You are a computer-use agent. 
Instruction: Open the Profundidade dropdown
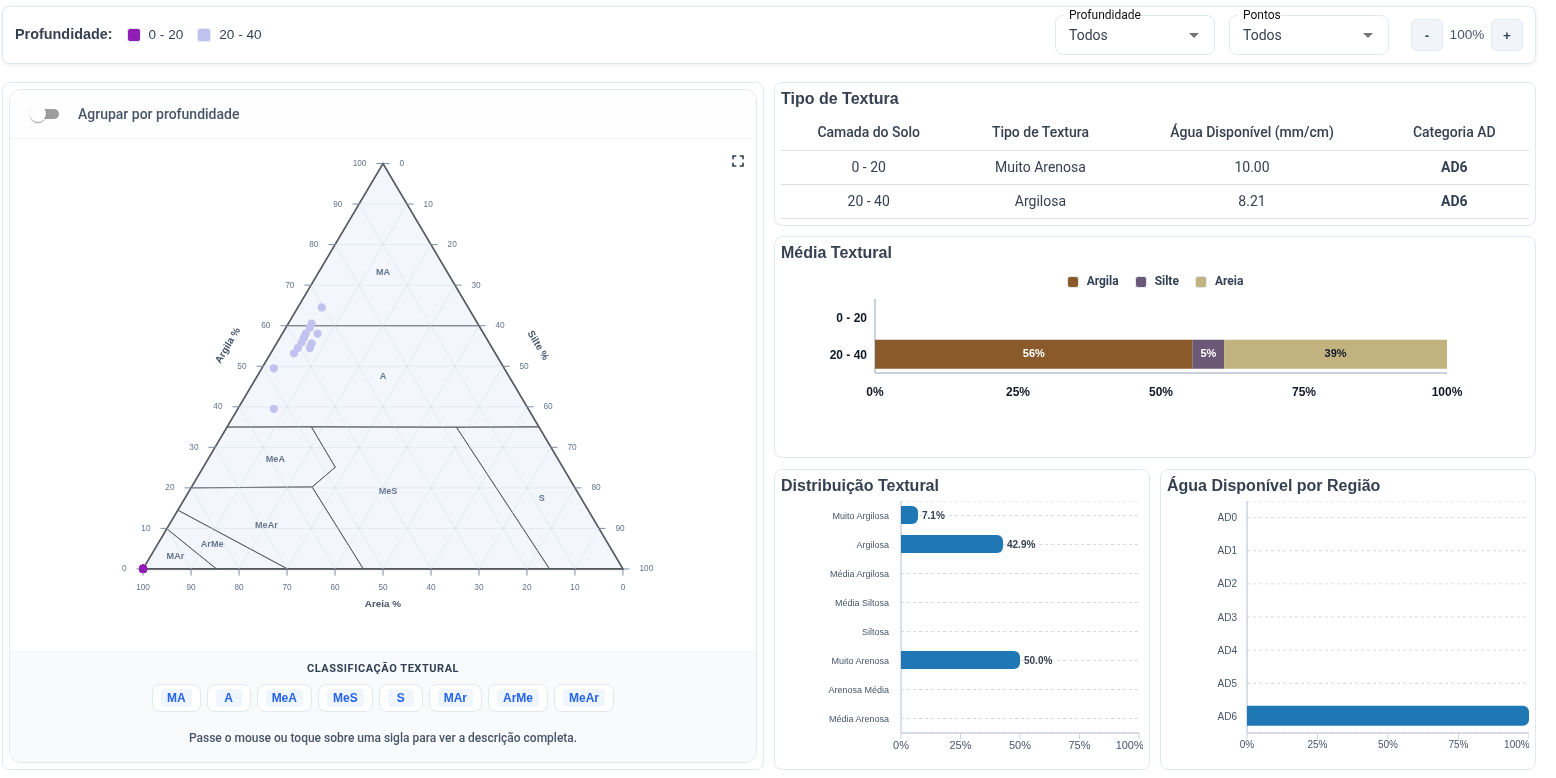click(x=1134, y=35)
